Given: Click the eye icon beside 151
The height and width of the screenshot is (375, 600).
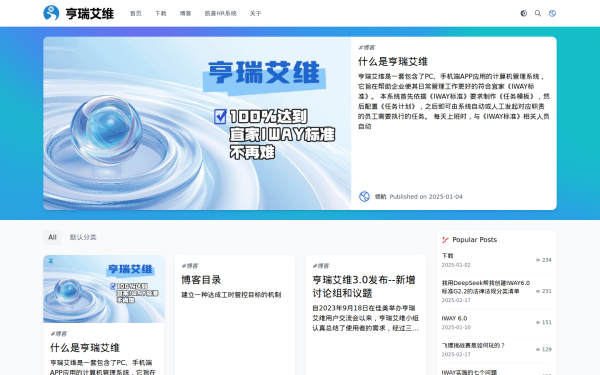Looking at the screenshot, I should [538, 322].
